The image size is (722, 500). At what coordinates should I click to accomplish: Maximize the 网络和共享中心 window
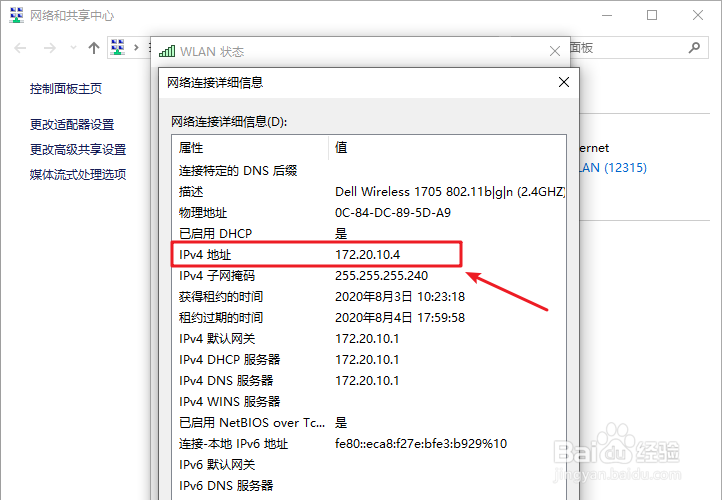(x=652, y=15)
